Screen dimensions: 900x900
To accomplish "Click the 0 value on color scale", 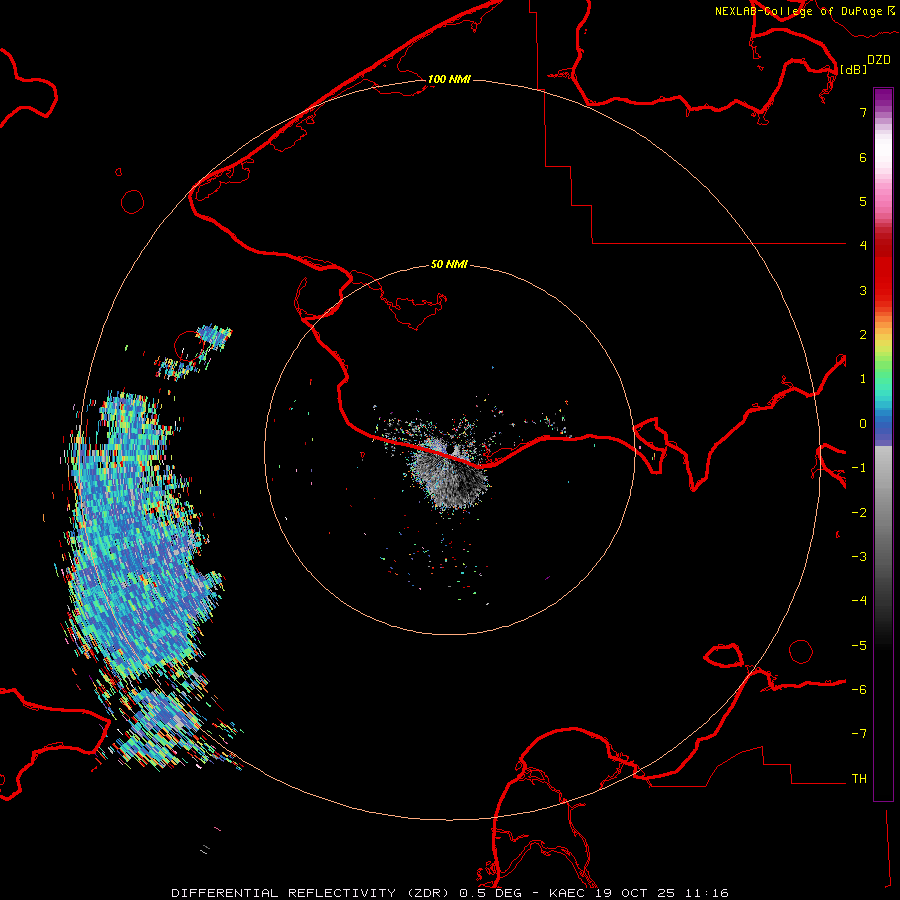I will click(863, 424).
